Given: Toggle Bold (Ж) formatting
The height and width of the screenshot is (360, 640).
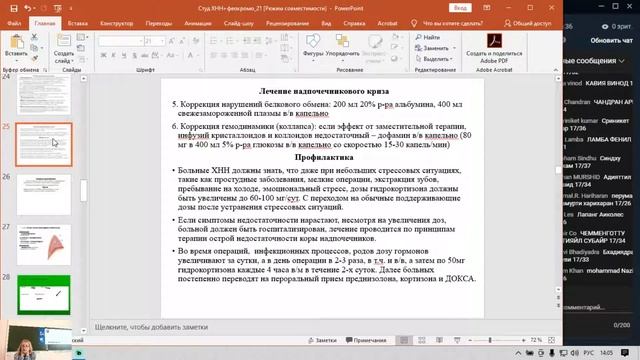Looking at the screenshot, I should [103, 55].
